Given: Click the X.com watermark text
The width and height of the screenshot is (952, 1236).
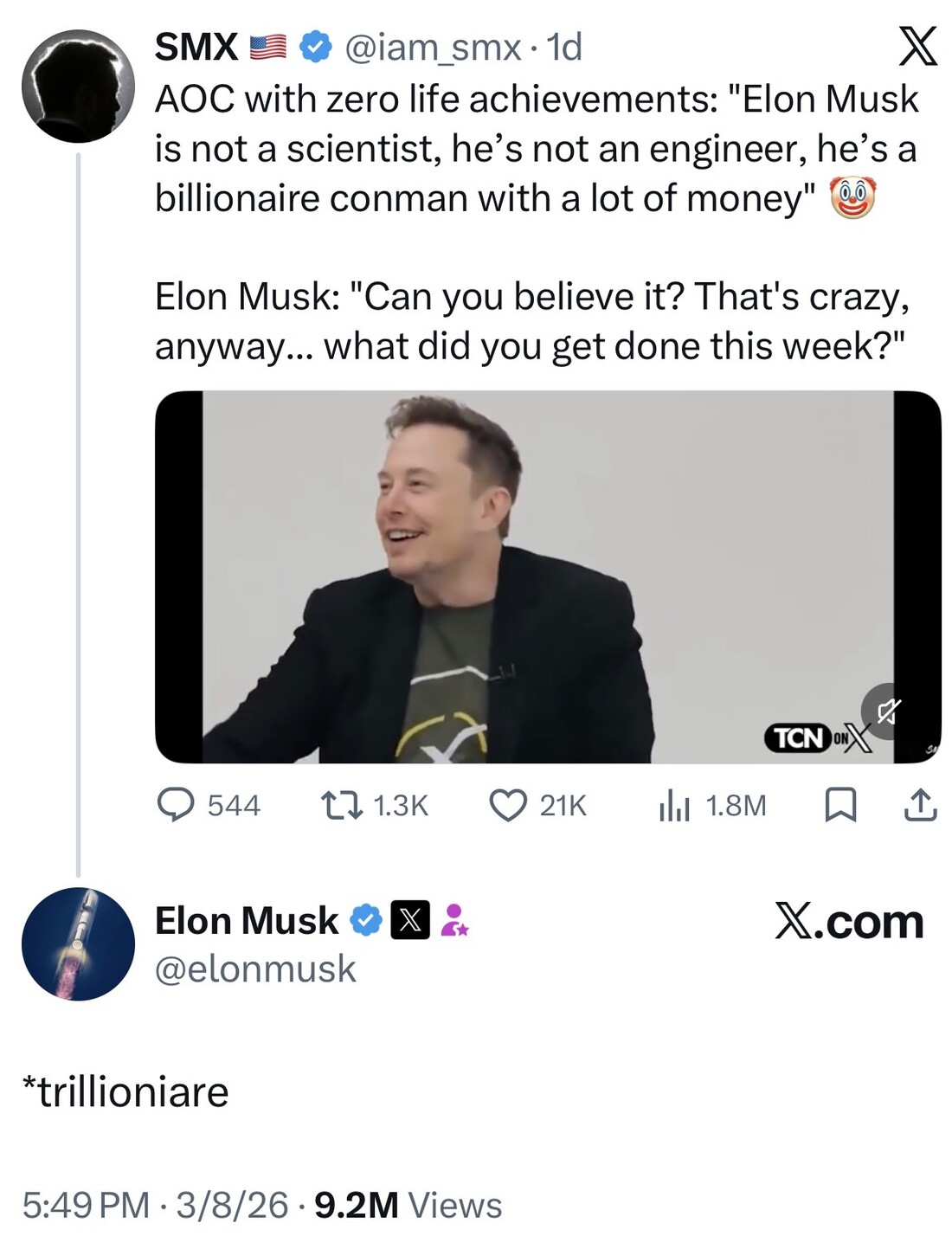Looking at the screenshot, I should 849,921.
